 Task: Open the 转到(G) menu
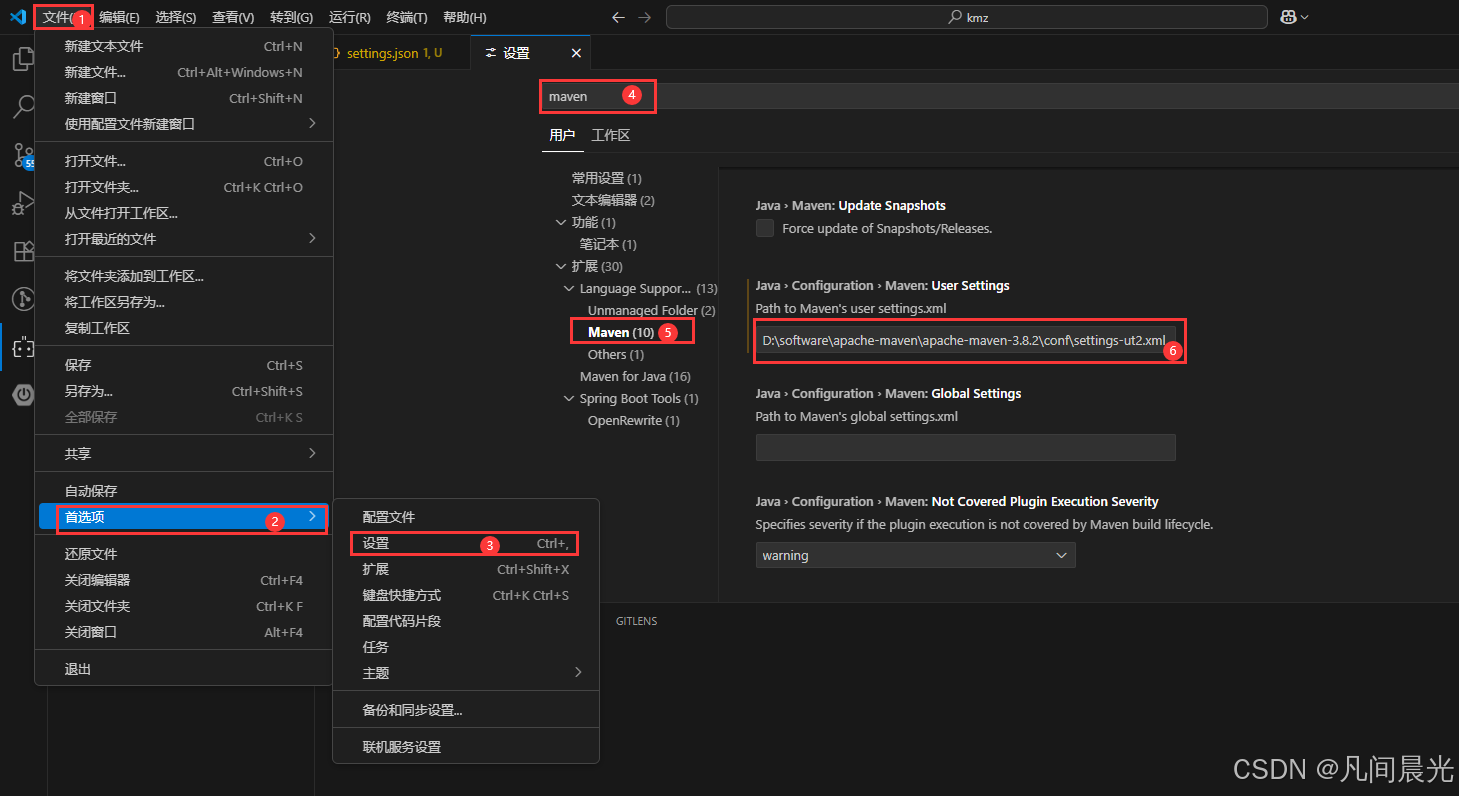click(x=291, y=17)
